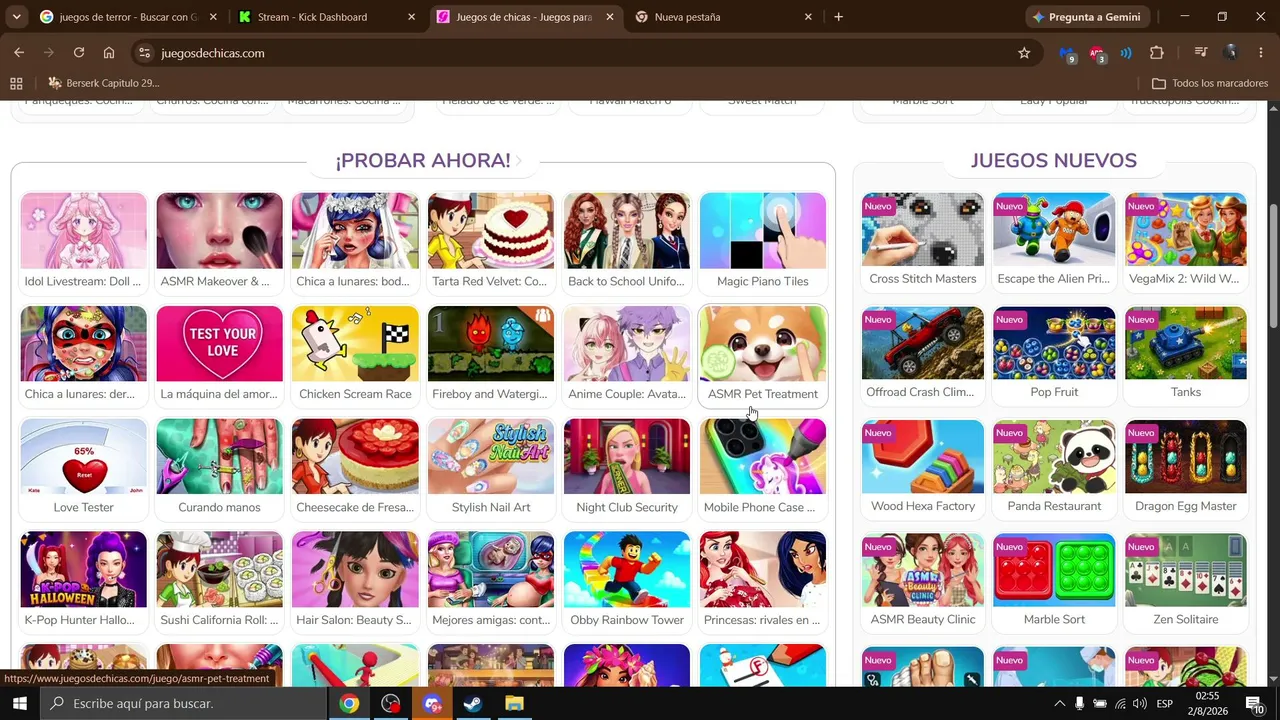Expand the tab search dropdown
Image resolution: width=1280 pixels, height=720 pixels.
point(16,17)
